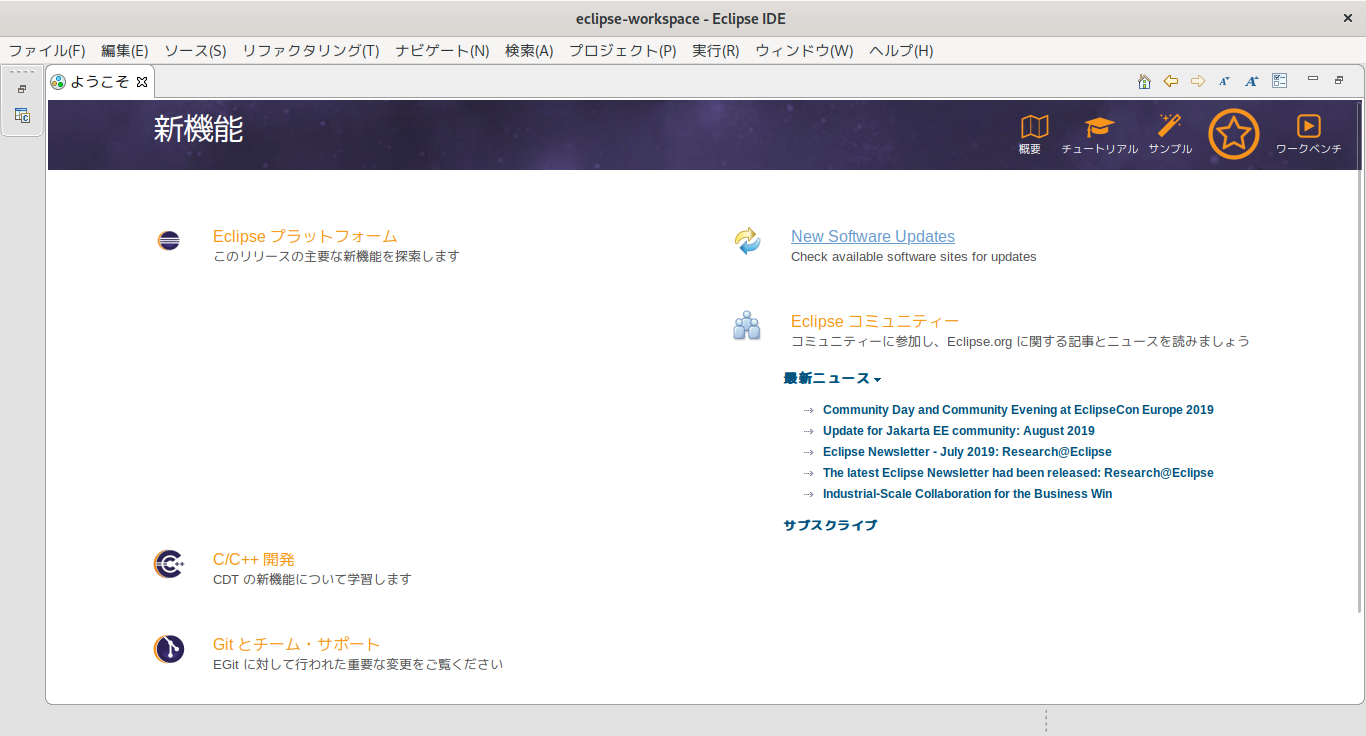This screenshot has height=736, width=1366.
Task: Open the ファイル(F) menu
Action: click(x=47, y=51)
